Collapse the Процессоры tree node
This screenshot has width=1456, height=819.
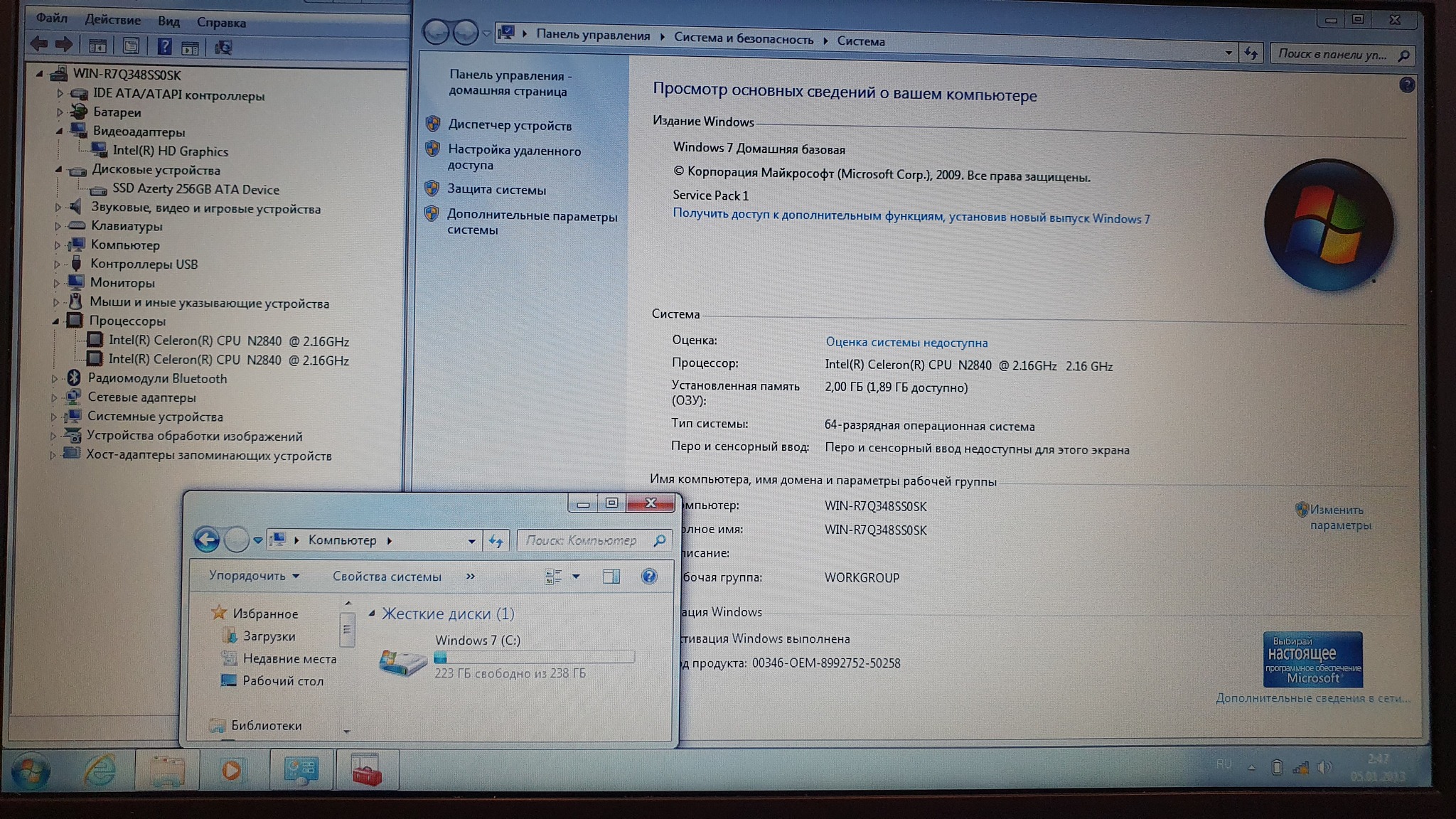click(55, 321)
